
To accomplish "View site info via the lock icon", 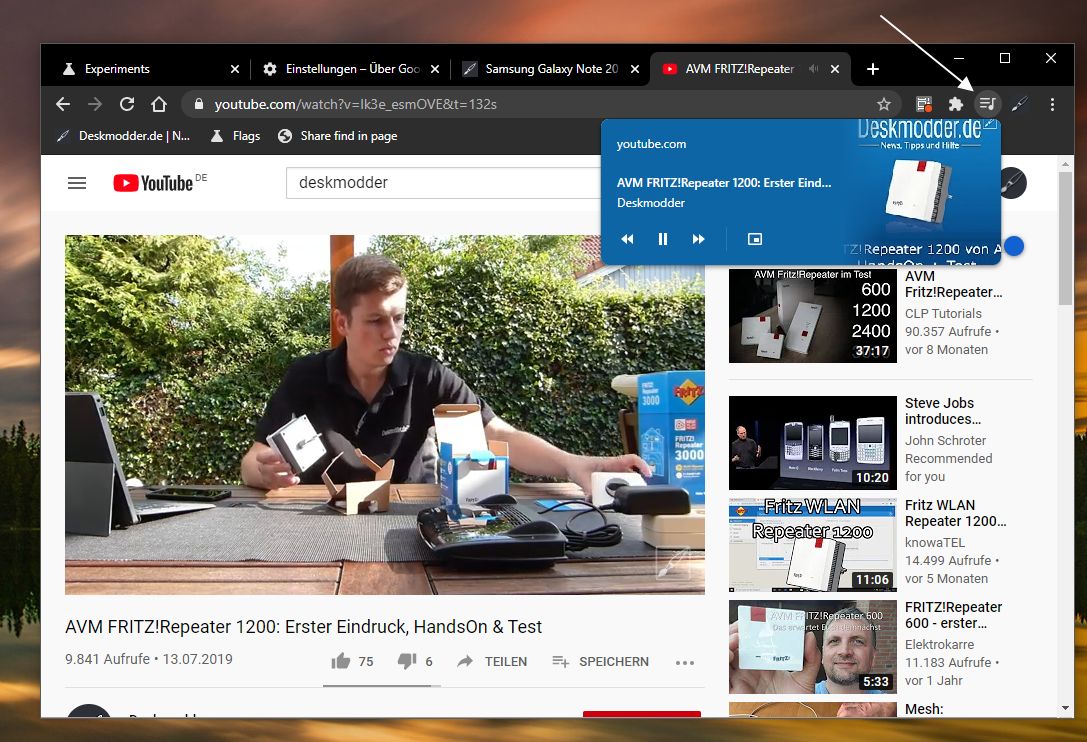I will point(199,104).
